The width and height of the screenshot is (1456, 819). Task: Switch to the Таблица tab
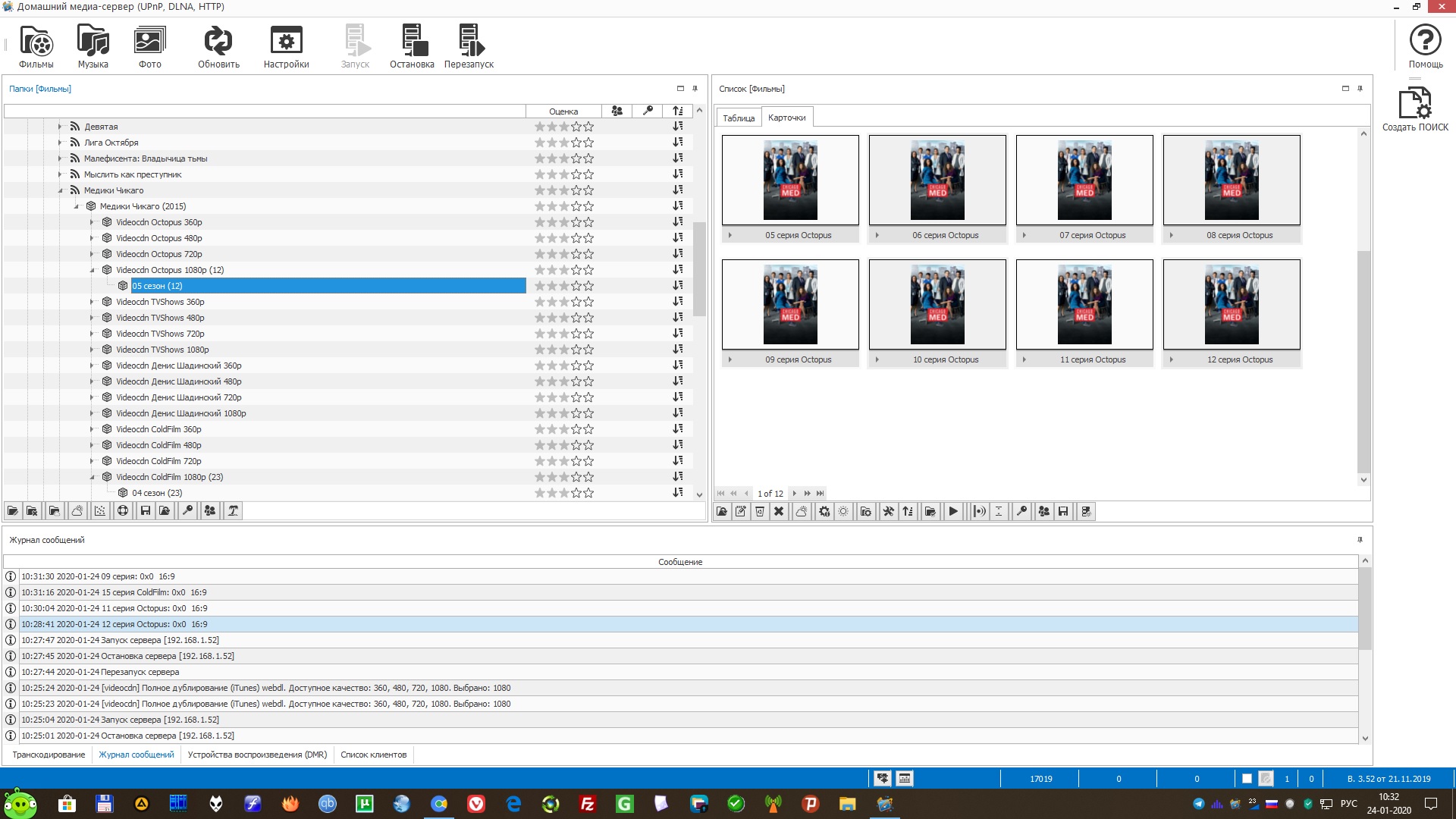pyautogui.click(x=738, y=118)
